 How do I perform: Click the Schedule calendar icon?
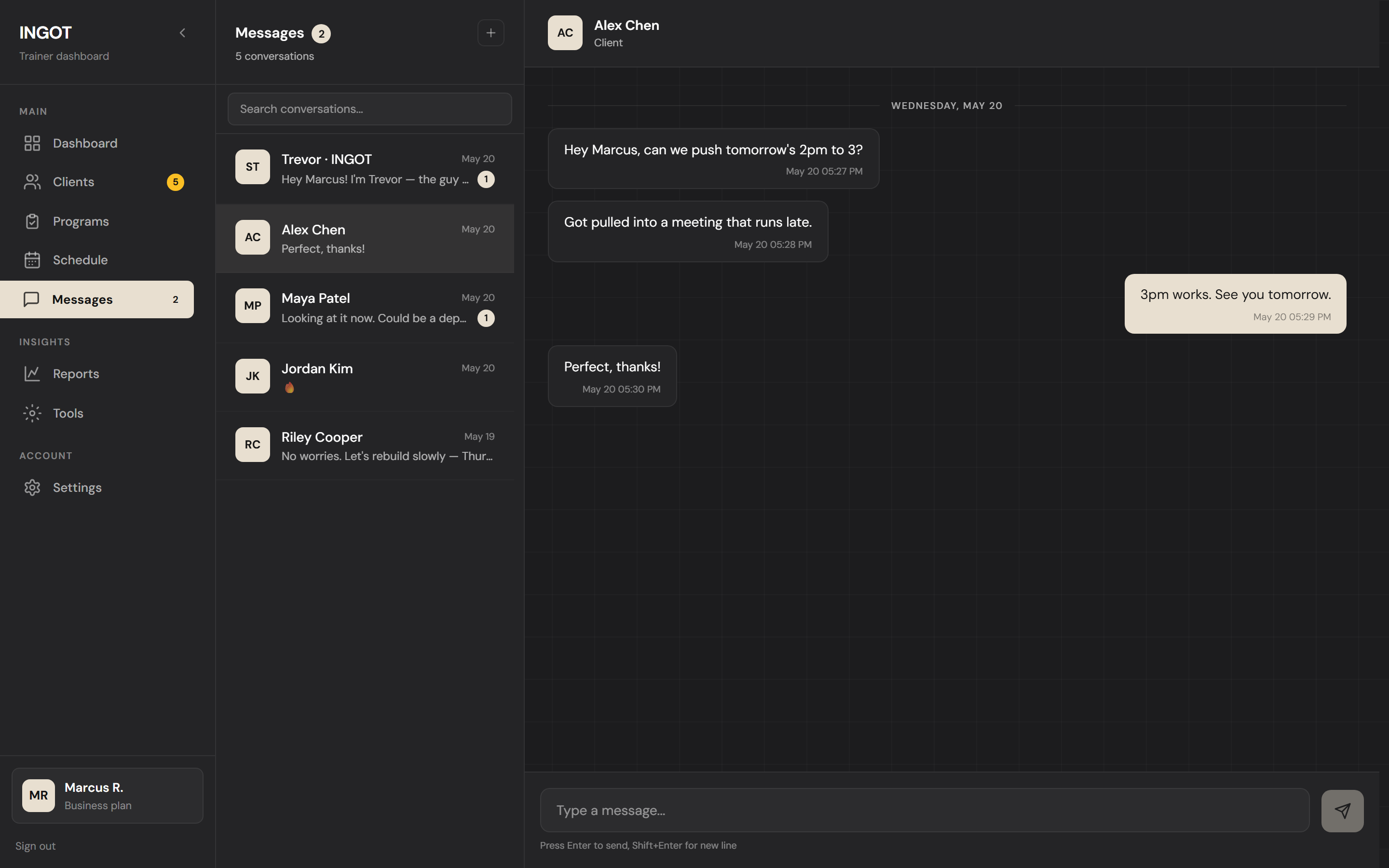click(32, 260)
